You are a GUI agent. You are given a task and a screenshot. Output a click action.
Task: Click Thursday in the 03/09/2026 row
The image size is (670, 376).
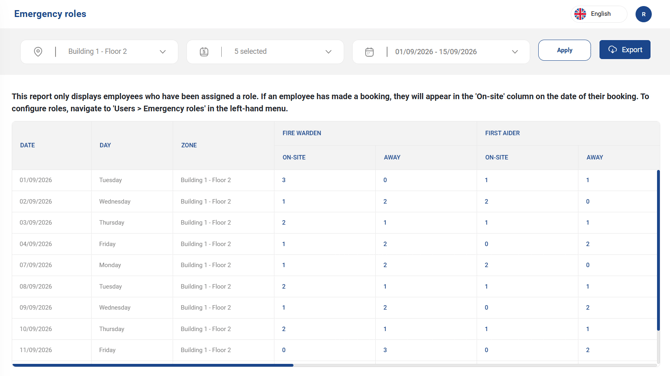[x=112, y=223]
